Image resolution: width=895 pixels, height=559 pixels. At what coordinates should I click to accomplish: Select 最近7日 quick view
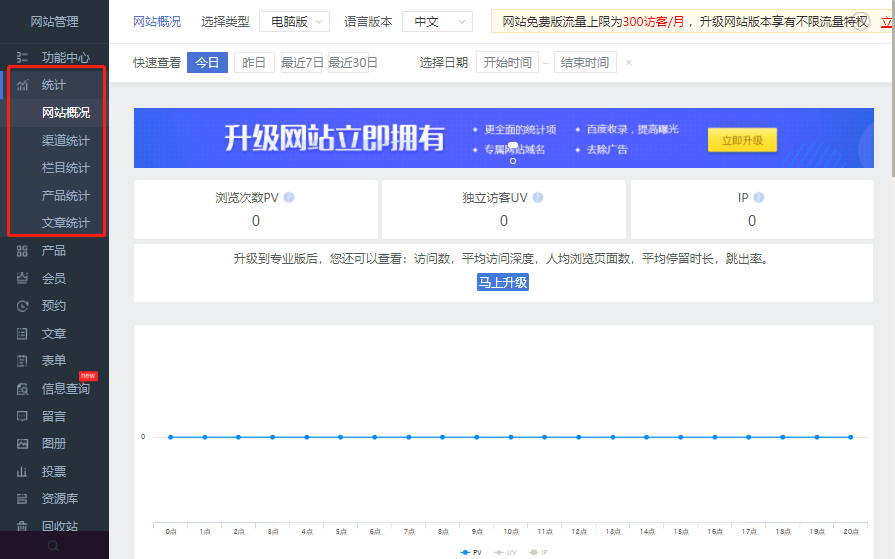pos(301,62)
